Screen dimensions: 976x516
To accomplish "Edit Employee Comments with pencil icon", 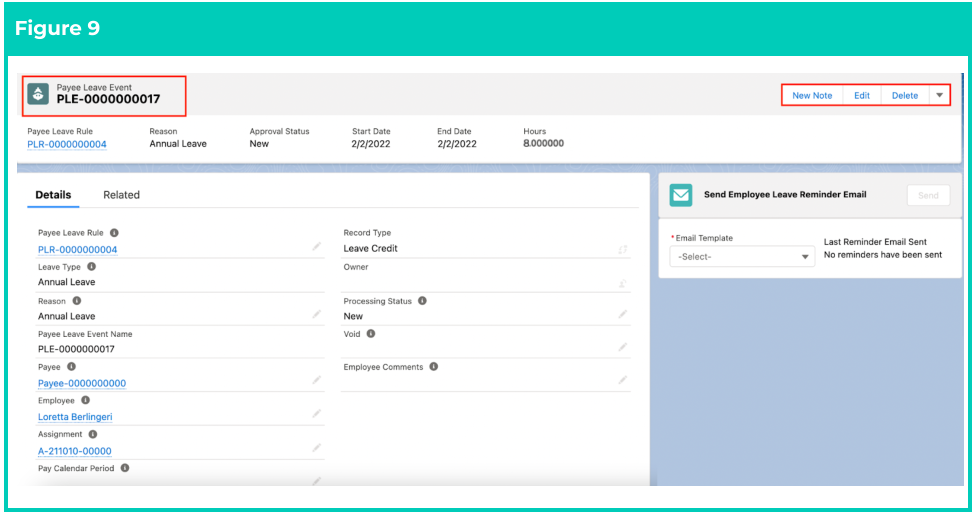I will coord(622,380).
